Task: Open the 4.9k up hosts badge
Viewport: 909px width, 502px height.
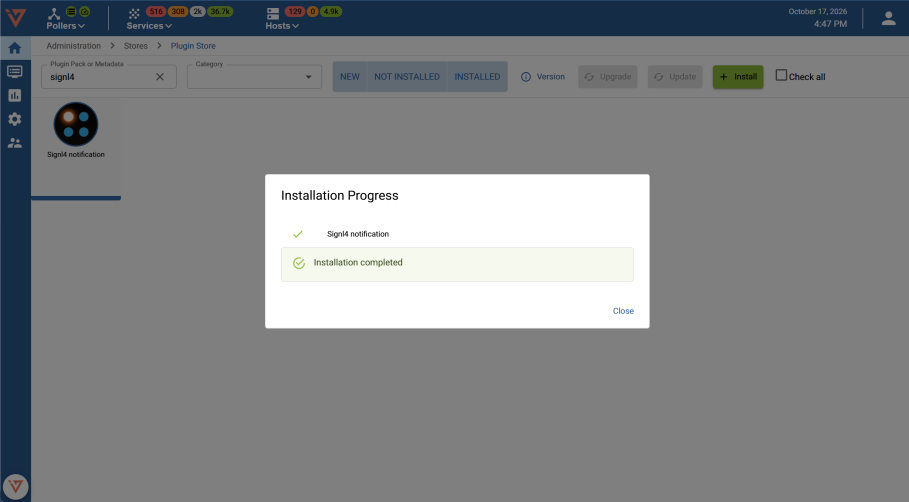Action: (x=331, y=12)
